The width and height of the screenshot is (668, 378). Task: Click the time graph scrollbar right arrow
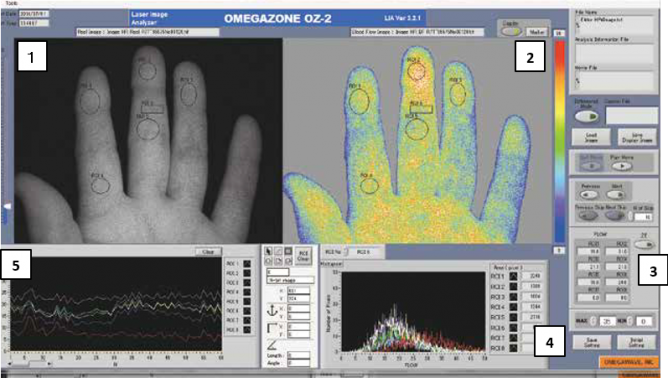click(49, 364)
